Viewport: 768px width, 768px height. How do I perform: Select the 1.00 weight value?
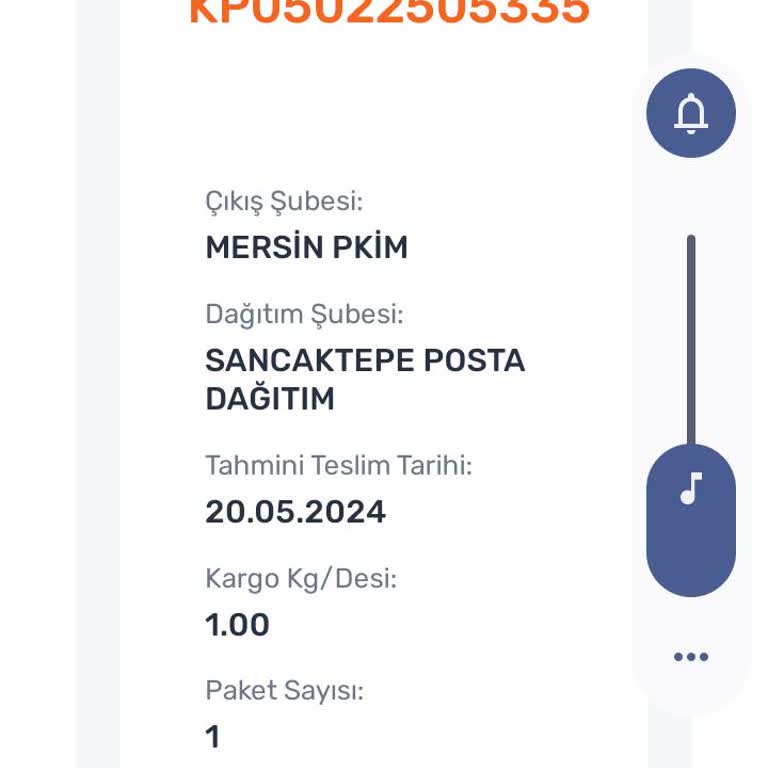click(x=237, y=624)
